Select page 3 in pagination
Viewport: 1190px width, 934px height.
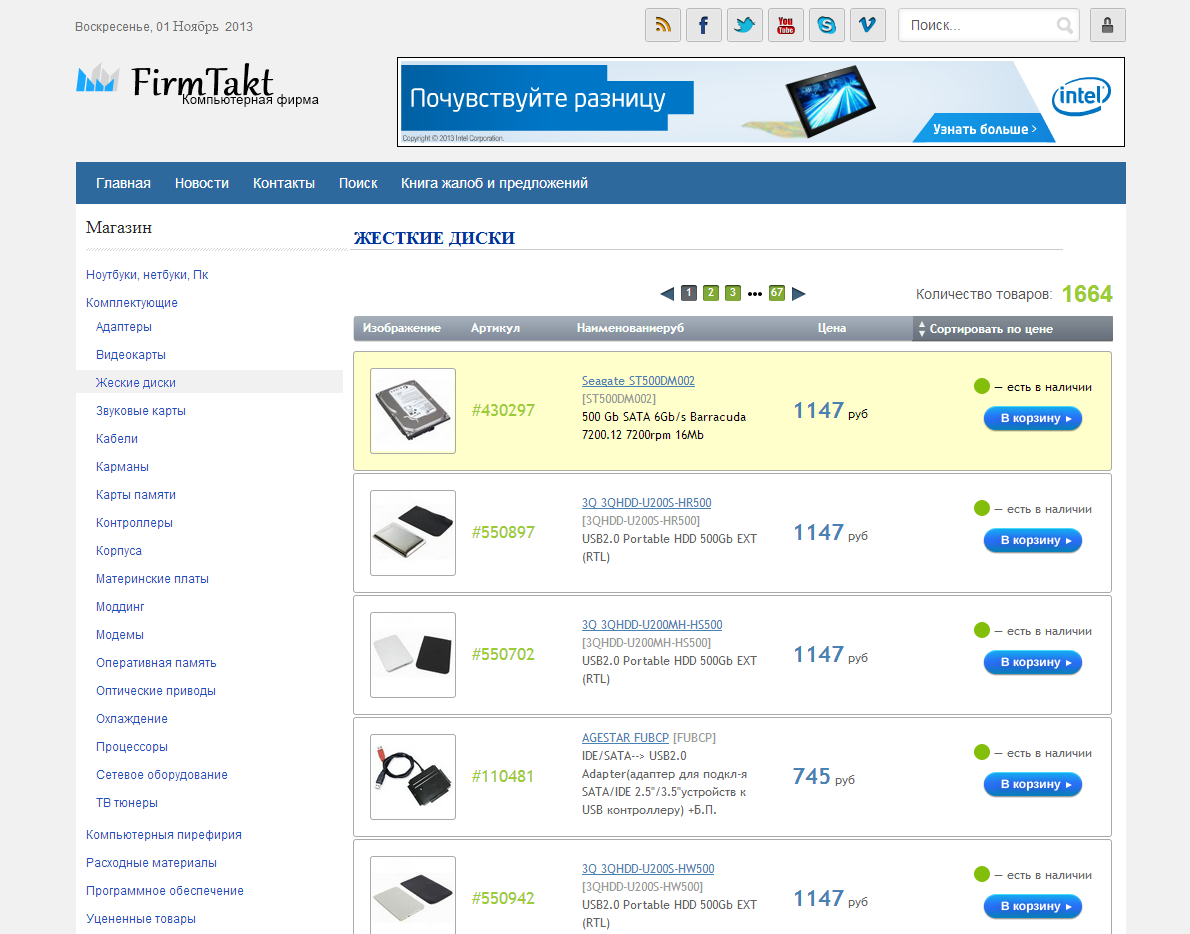point(732,293)
